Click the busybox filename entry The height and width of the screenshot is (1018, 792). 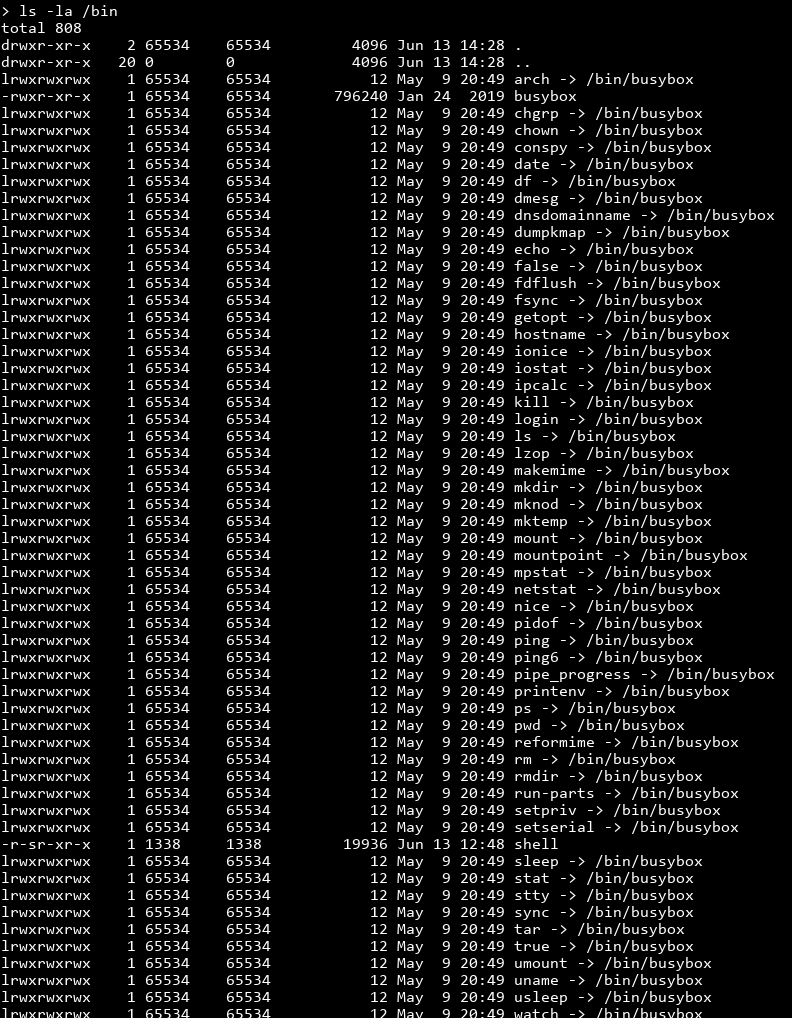pyautogui.click(x=545, y=96)
